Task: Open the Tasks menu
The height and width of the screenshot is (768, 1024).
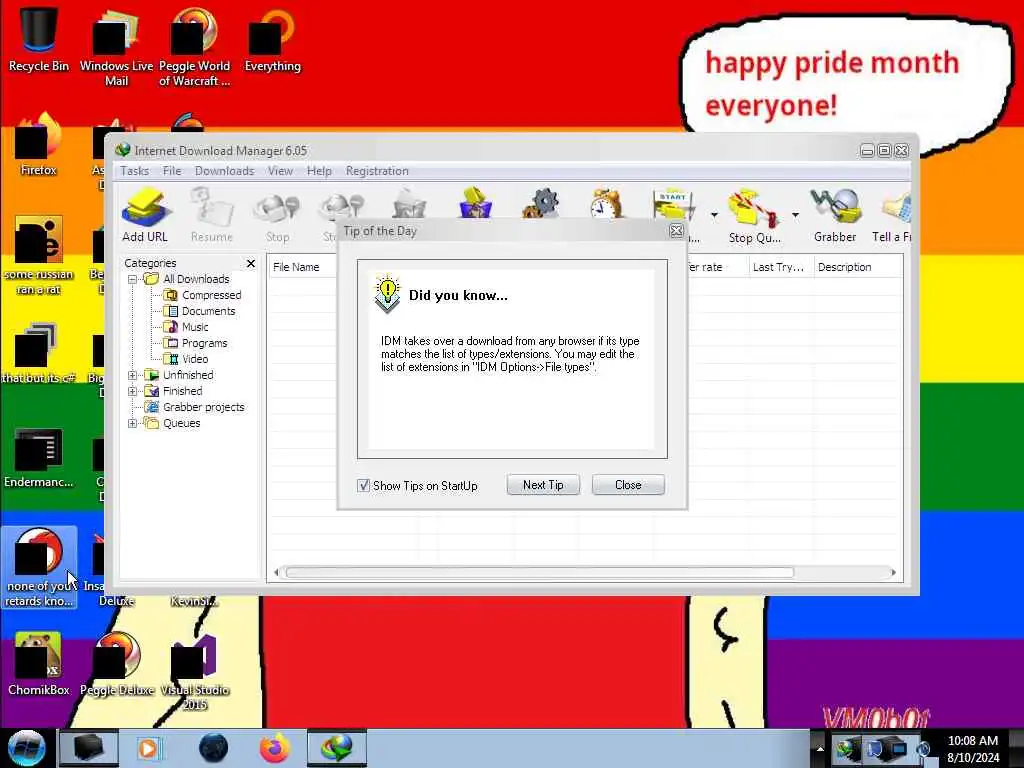Action: (x=134, y=171)
